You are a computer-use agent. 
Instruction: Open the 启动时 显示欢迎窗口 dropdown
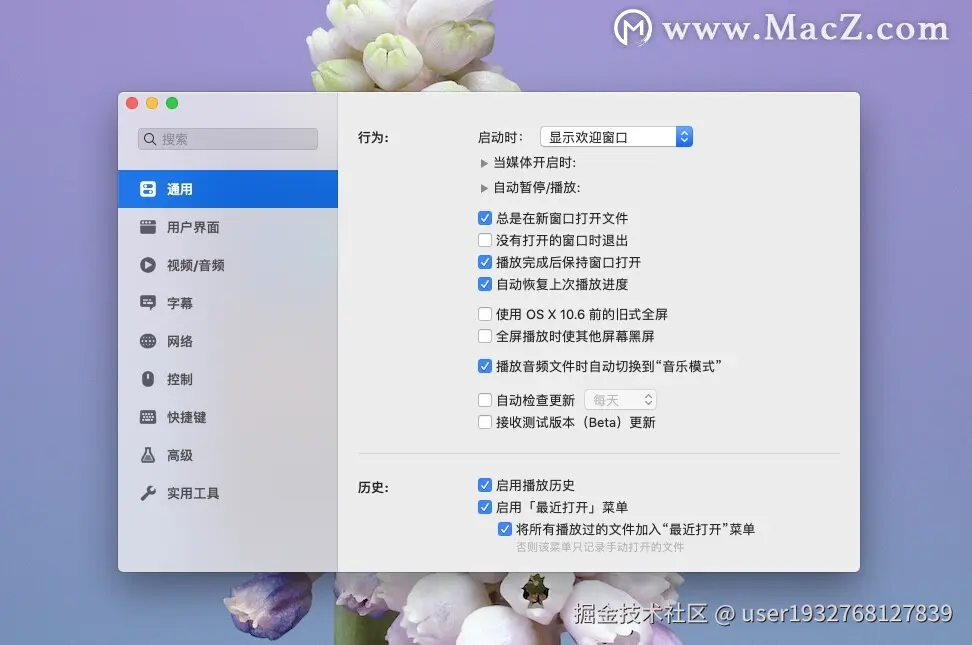point(616,137)
